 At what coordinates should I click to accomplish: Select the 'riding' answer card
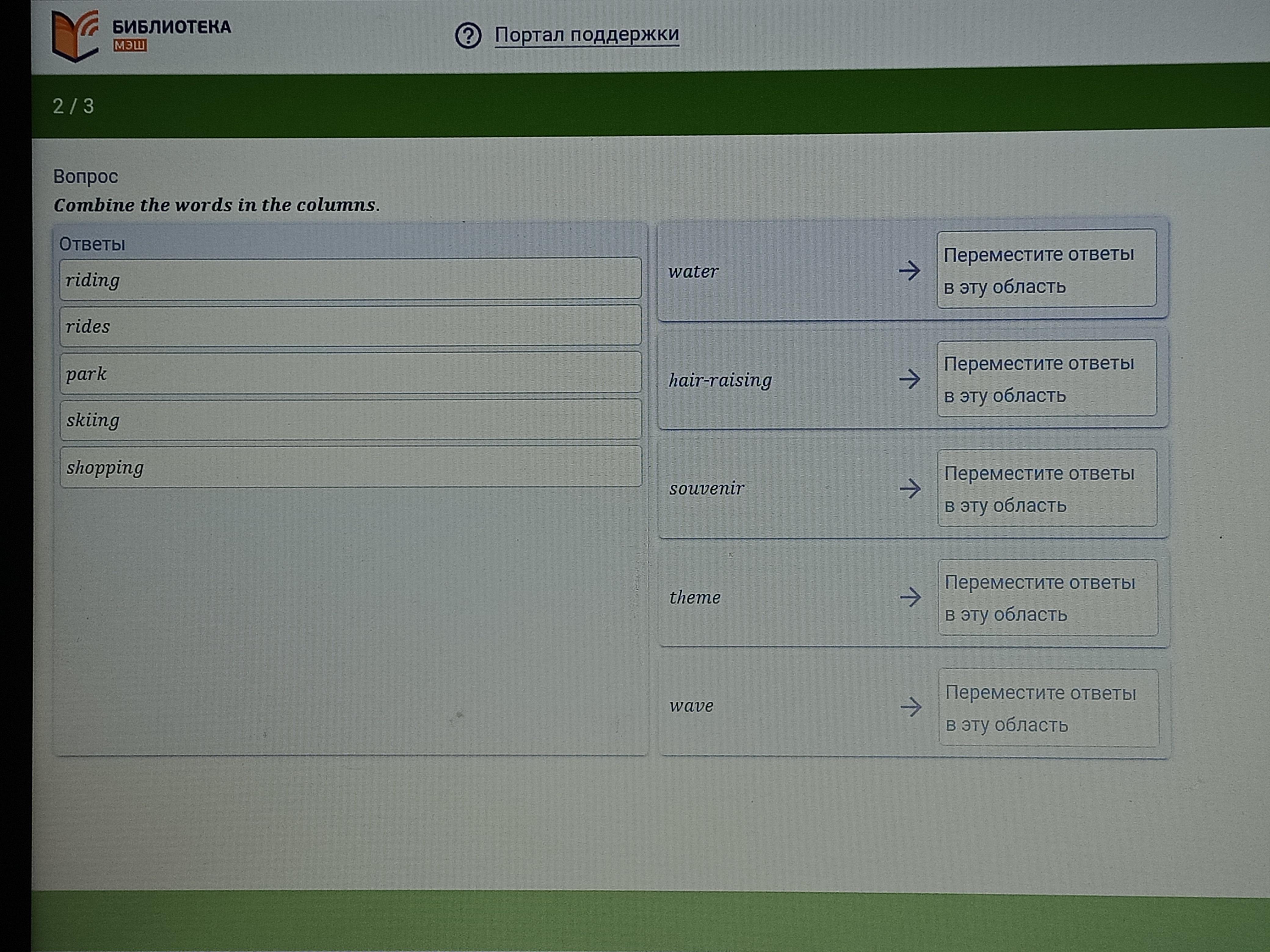click(x=350, y=279)
